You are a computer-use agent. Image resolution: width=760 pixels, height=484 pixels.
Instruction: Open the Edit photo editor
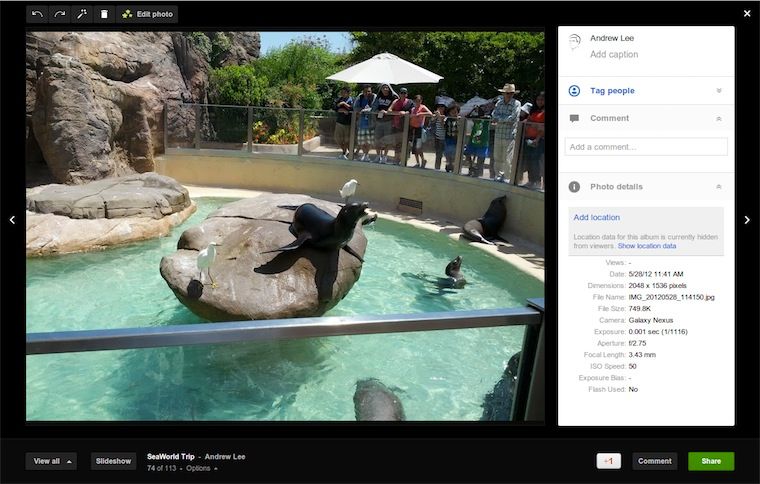tap(148, 14)
